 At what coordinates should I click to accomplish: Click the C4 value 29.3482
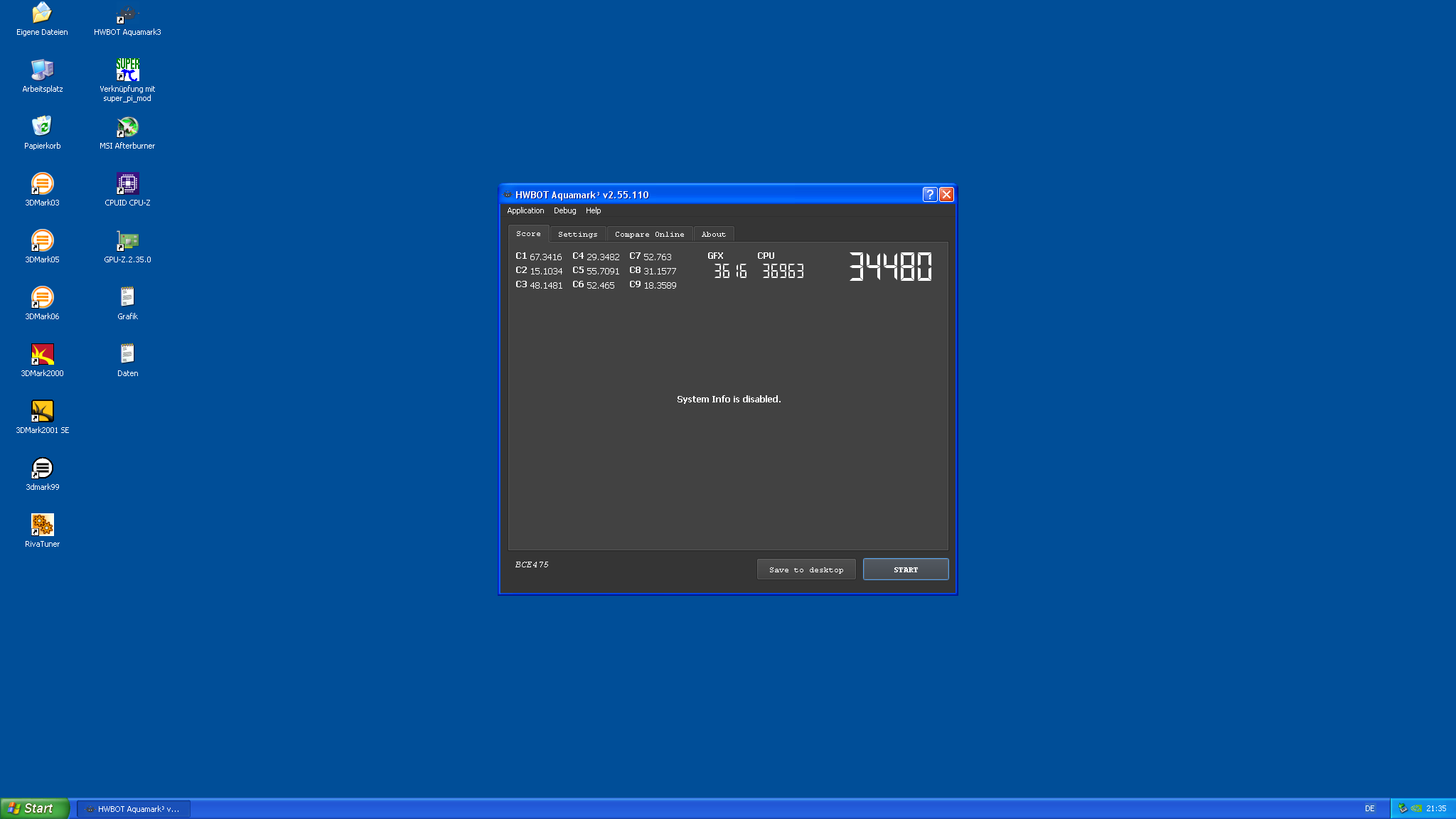coord(603,257)
